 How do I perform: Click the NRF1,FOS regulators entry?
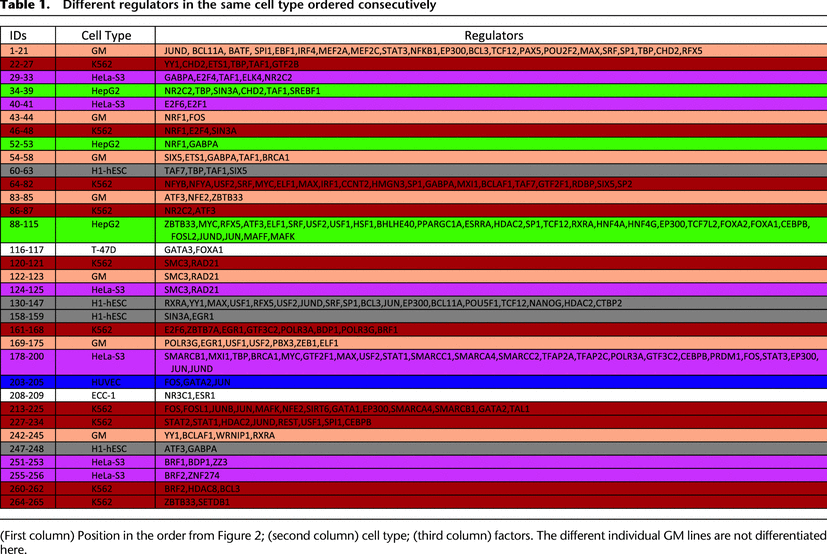tap(184, 117)
